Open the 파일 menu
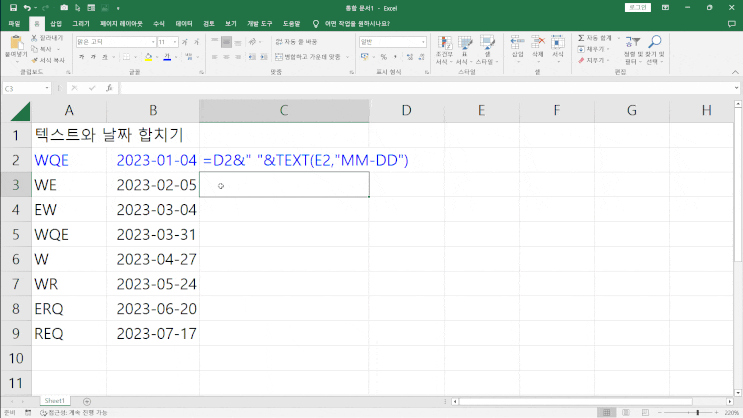The width and height of the screenshot is (743, 418). [x=14, y=24]
